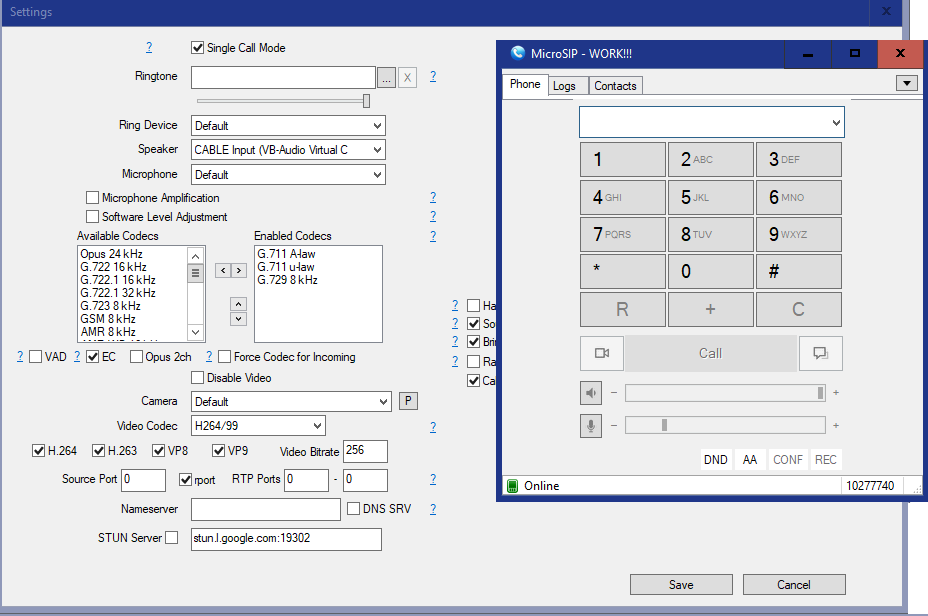Enable Opus 2ch checkbox
The image size is (928, 616).
click(136, 357)
